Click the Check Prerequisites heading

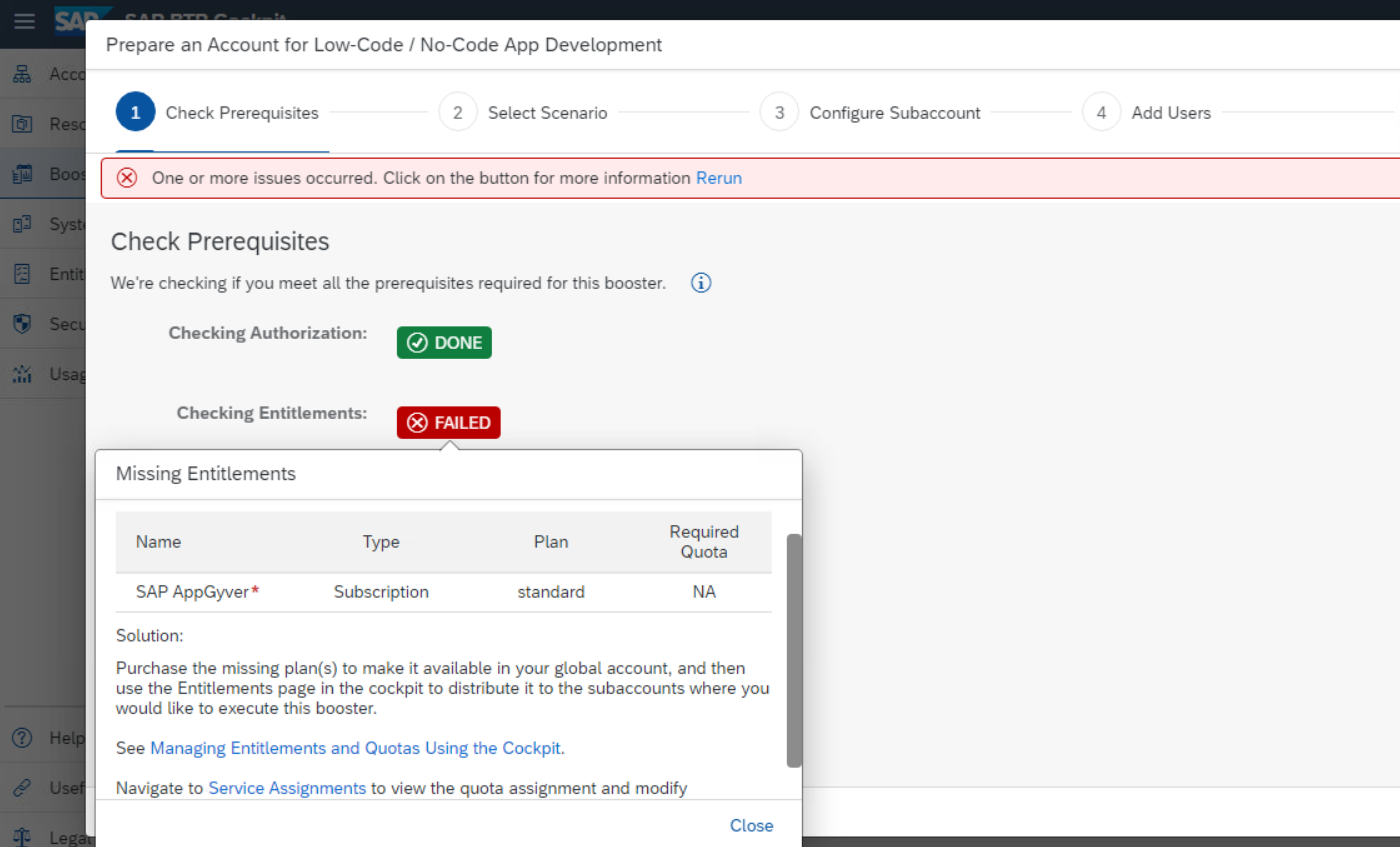click(x=220, y=241)
